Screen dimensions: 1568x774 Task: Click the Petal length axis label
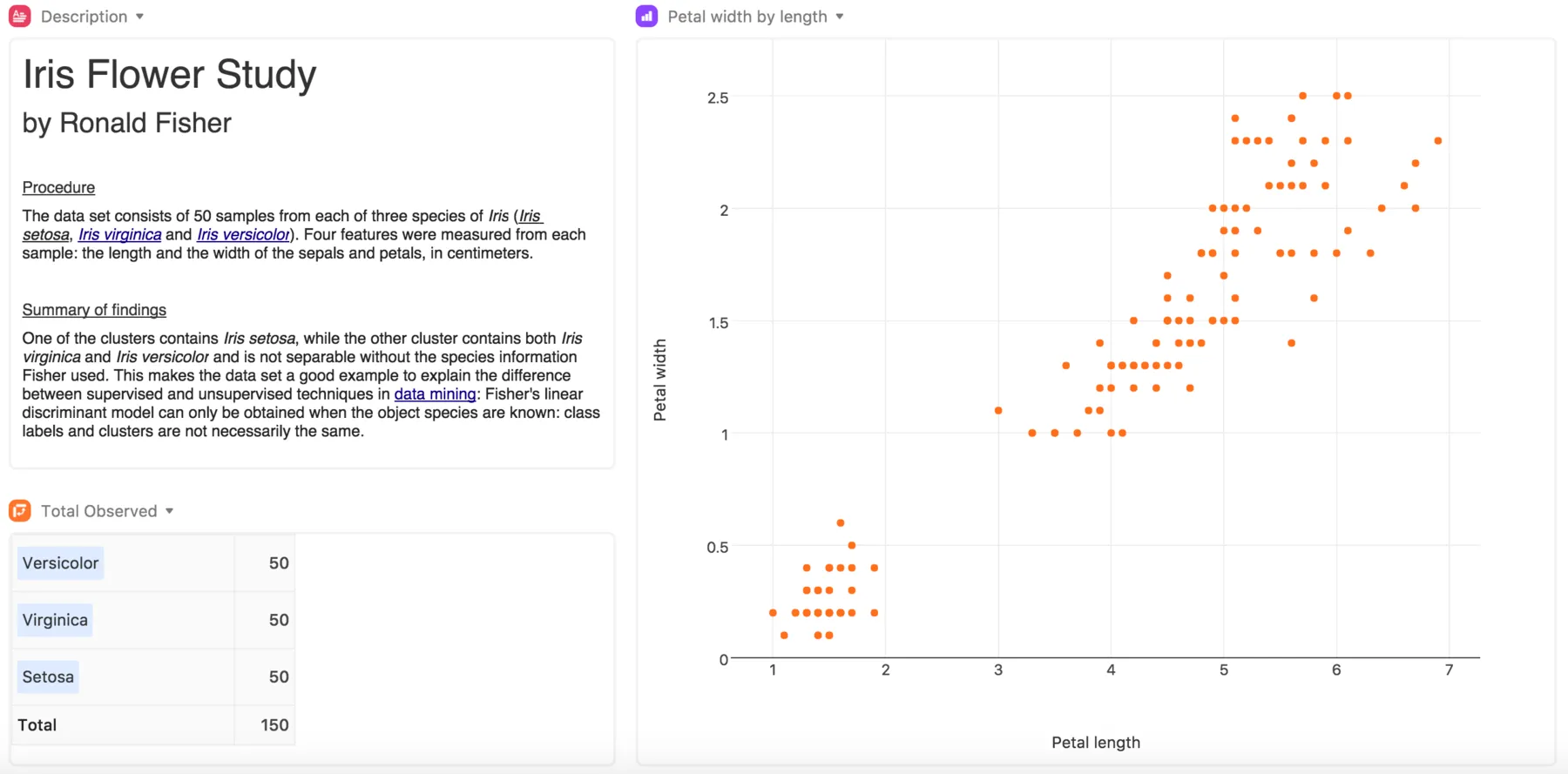(1095, 743)
